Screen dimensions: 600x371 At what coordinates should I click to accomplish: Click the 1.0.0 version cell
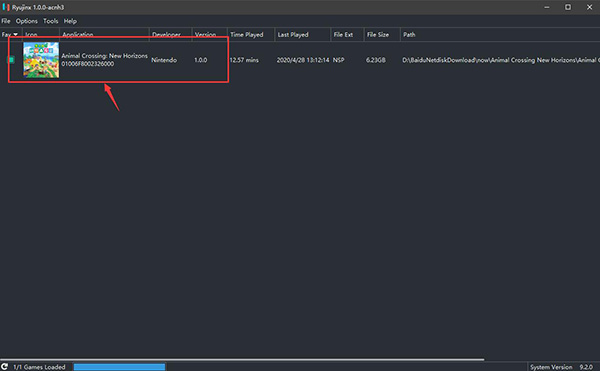click(x=201, y=60)
